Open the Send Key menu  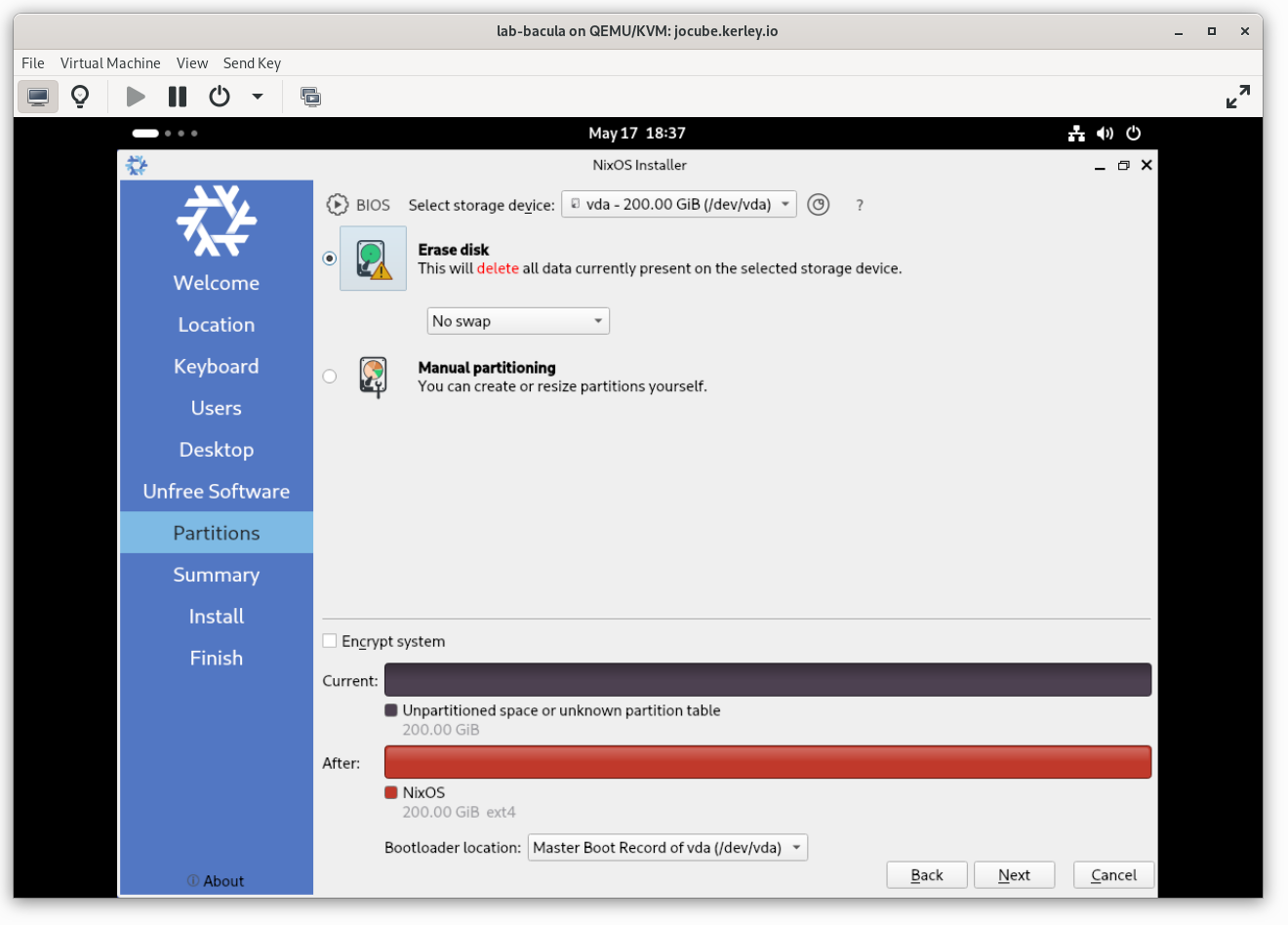point(252,62)
